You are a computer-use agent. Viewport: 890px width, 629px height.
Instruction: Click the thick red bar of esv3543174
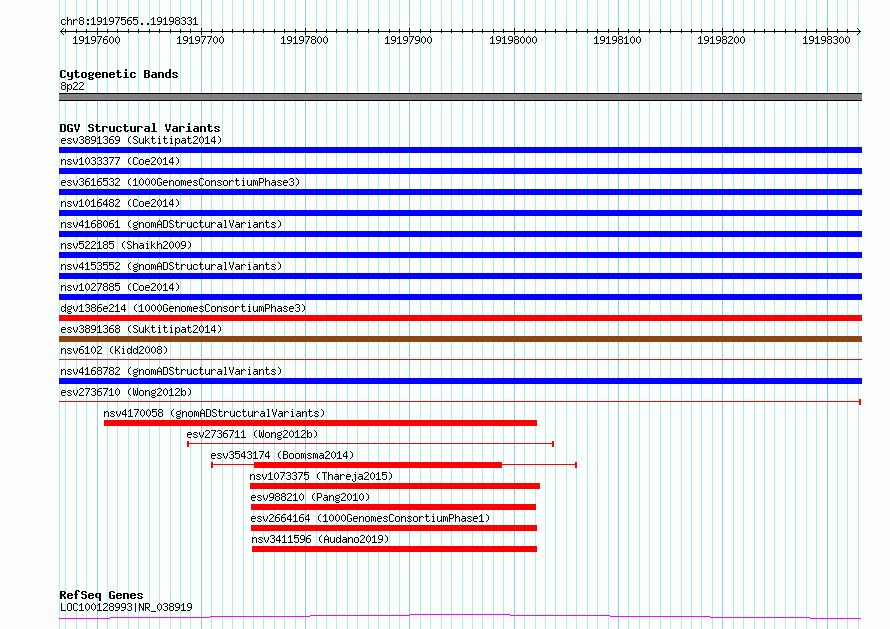(x=378, y=465)
